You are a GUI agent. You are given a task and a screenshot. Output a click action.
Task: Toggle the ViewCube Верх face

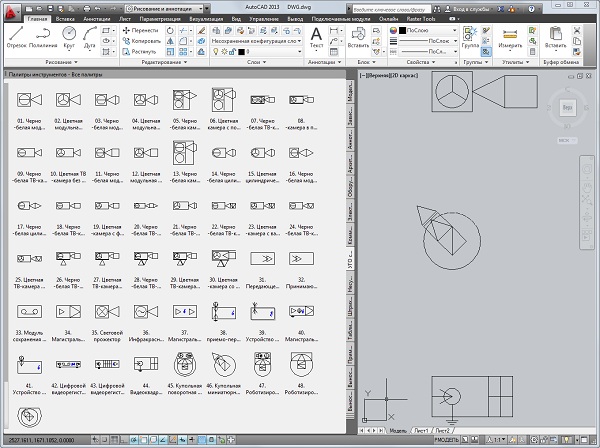[566, 106]
